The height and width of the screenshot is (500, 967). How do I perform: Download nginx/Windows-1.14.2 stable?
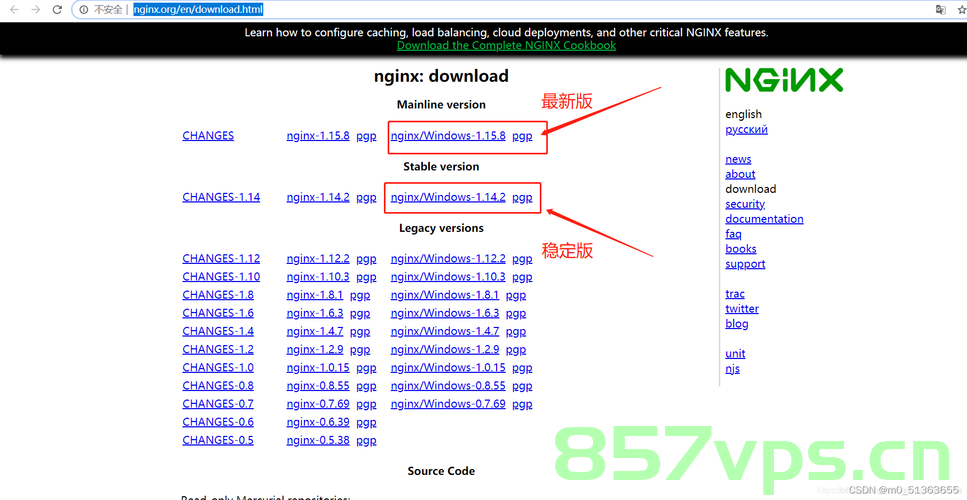pyautogui.click(x=448, y=197)
